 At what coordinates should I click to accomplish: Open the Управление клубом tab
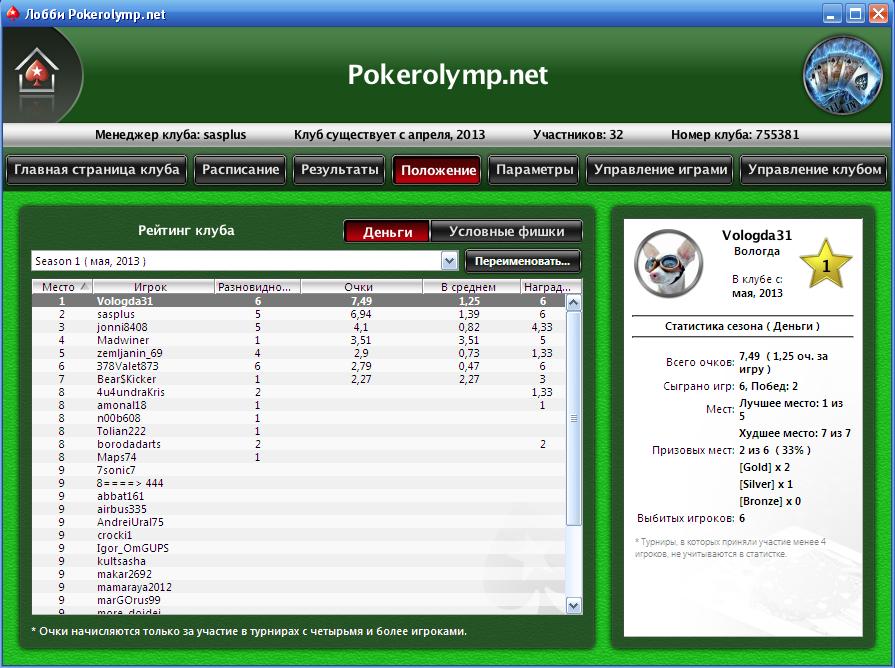815,170
